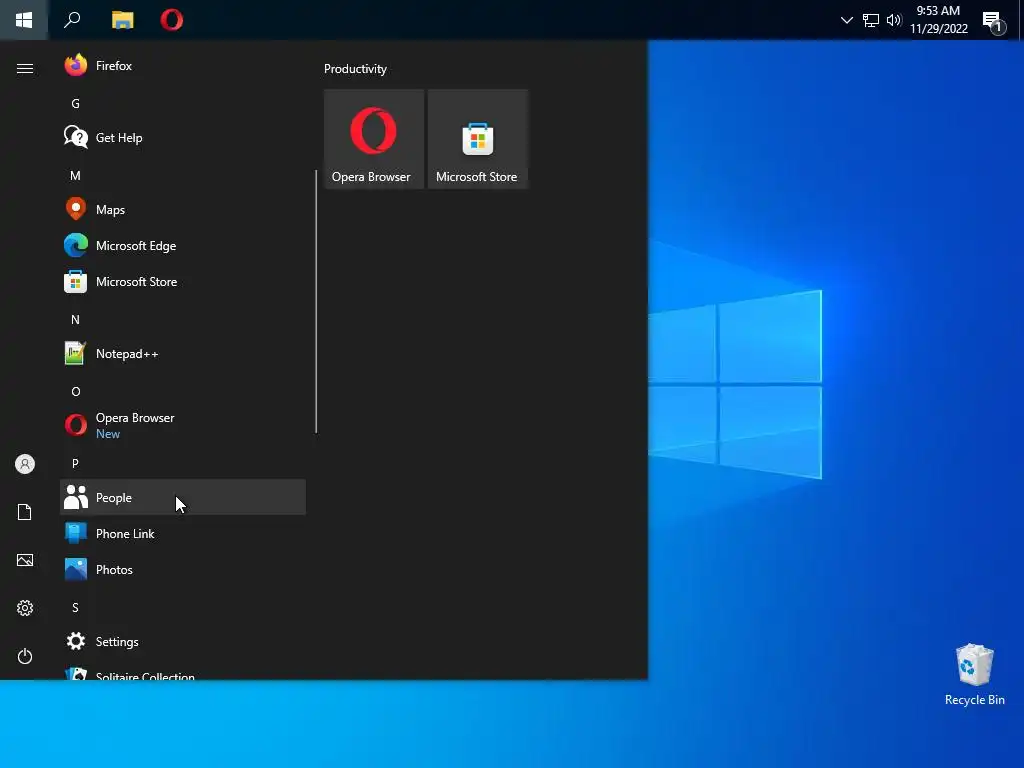Screen dimensions: 1024x768
Task: Launch Notepad++ from the list
Action: (x=183, y=353)
